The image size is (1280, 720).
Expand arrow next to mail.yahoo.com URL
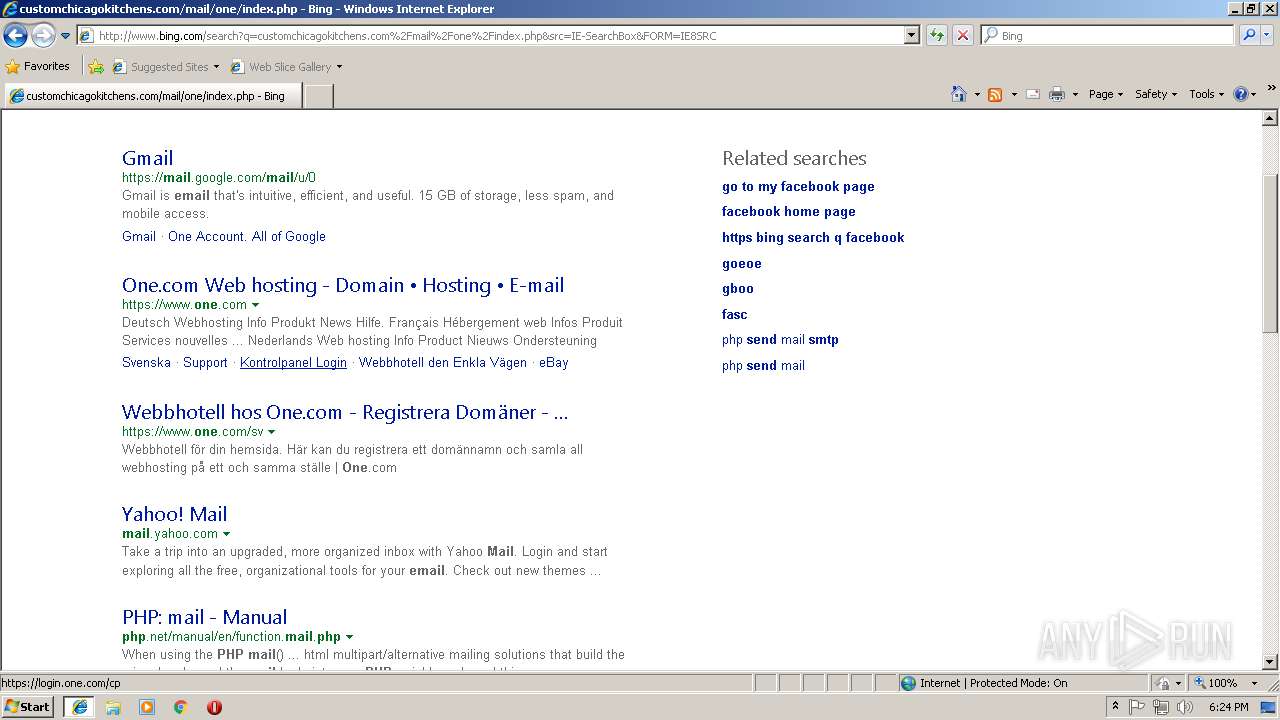click(x=226, y=534)
